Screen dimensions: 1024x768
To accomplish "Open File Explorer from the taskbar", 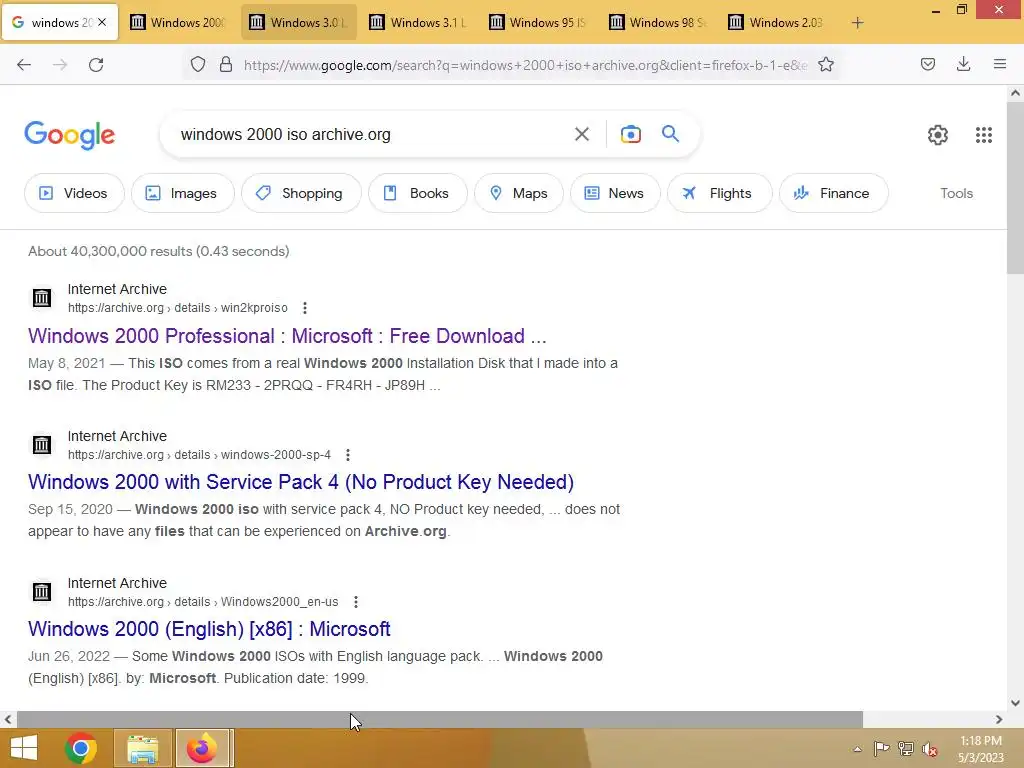I will click(142, 748).
